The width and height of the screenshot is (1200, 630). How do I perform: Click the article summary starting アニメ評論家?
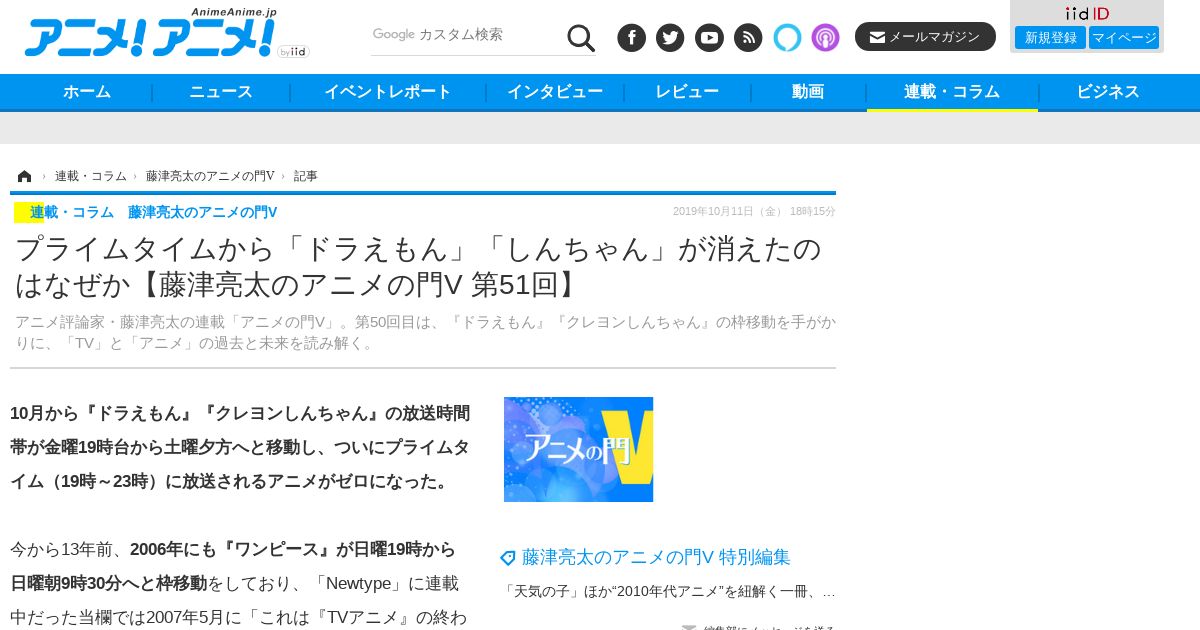click(x=425, y=332)
